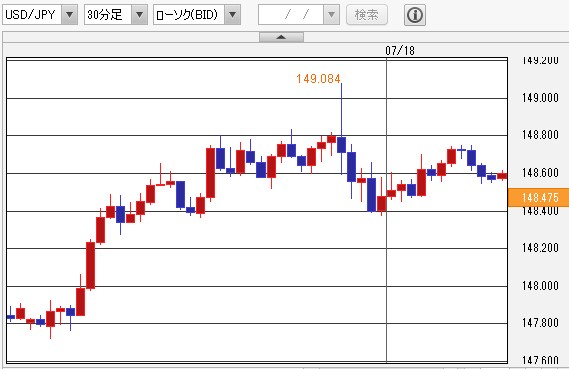Click the 検索 search button
The height and width of the screenshot is (369, 569).
click(367, 15)
